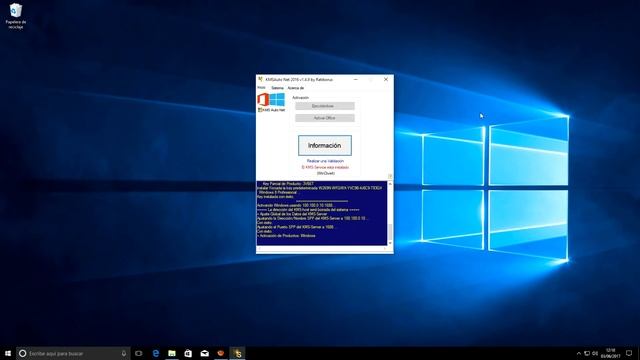Click the Windows logo in KMSAuto

(277, 100)
